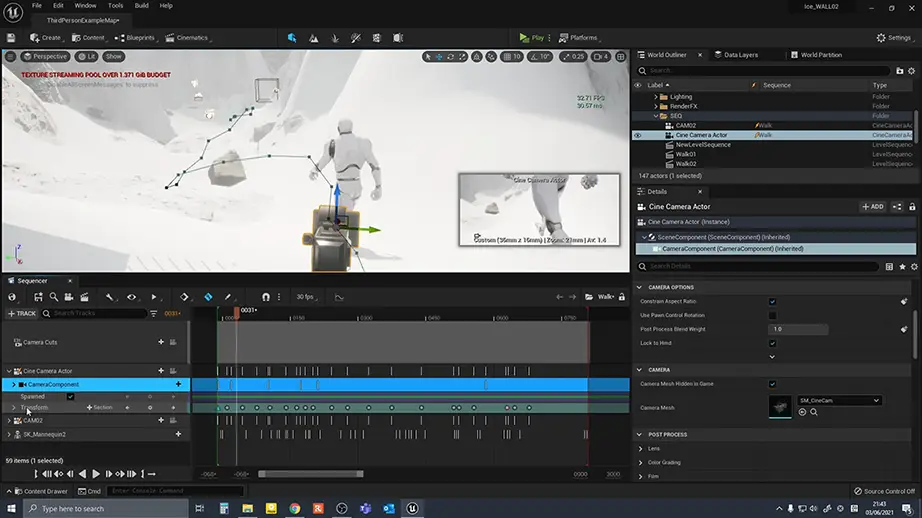
Task: Open the Build menu
Action: pos(142,6)
